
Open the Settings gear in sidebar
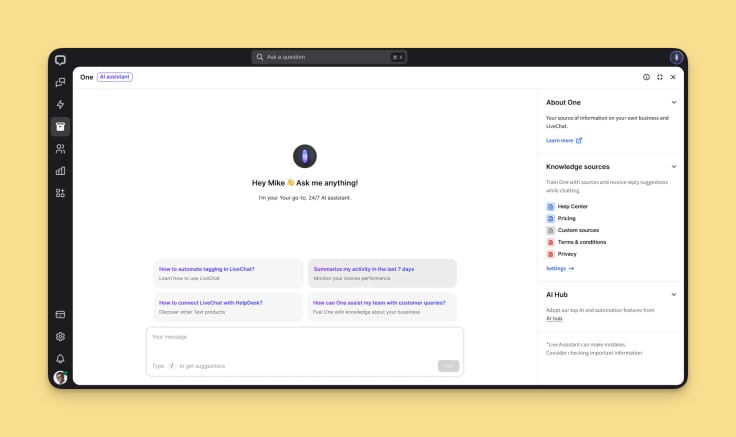[61, 337]
